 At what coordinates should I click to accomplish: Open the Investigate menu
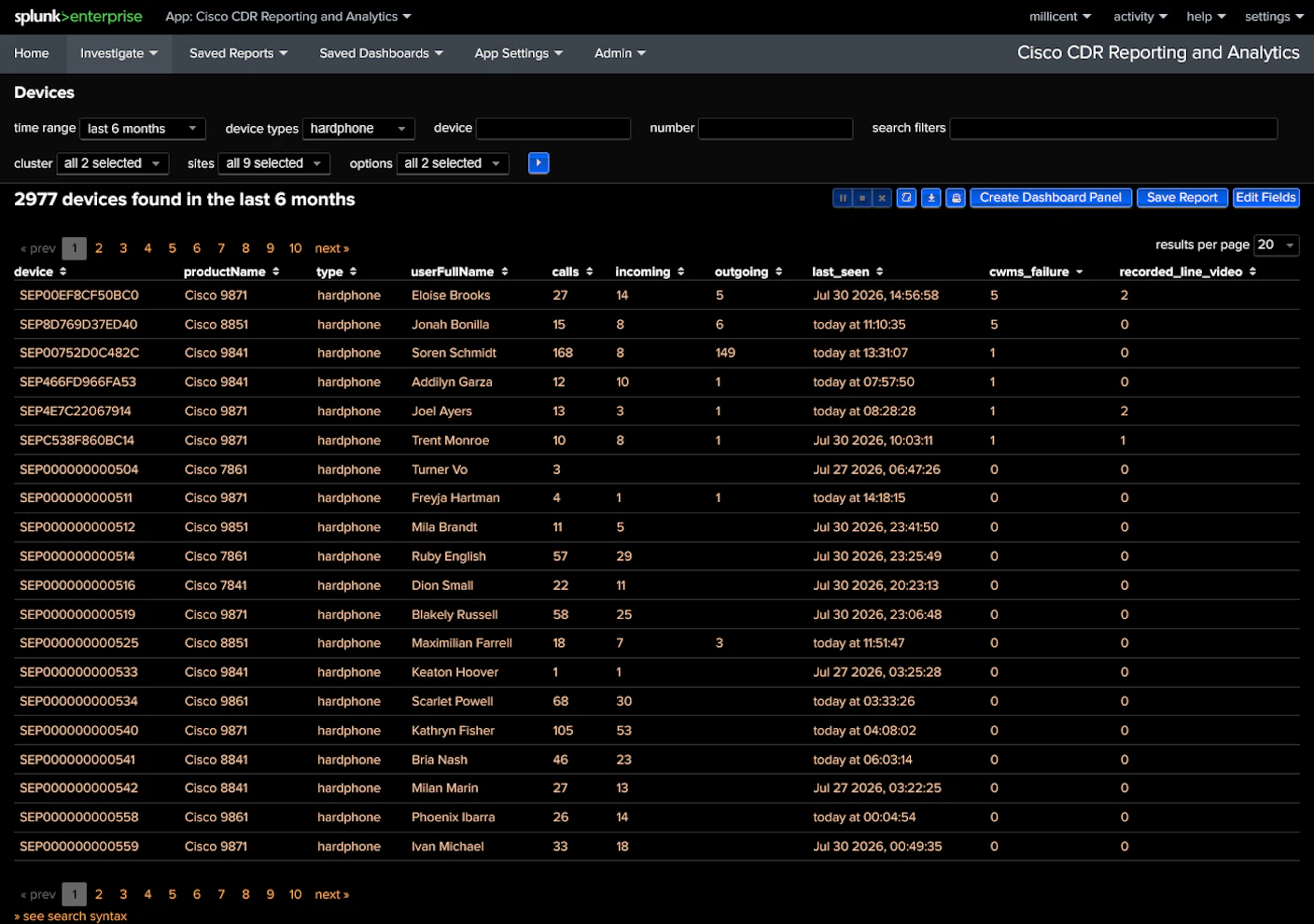tap(119, 53)
